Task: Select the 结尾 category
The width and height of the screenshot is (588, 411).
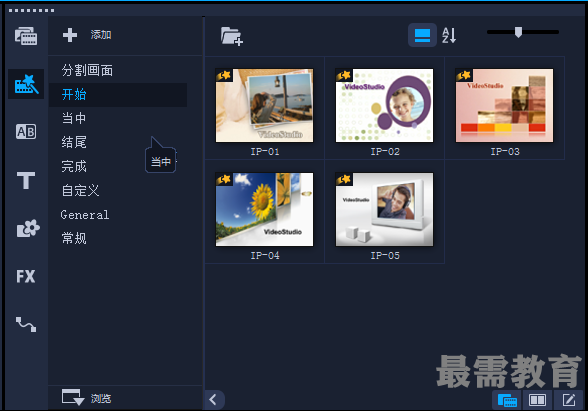Action: tap(74, 142)
